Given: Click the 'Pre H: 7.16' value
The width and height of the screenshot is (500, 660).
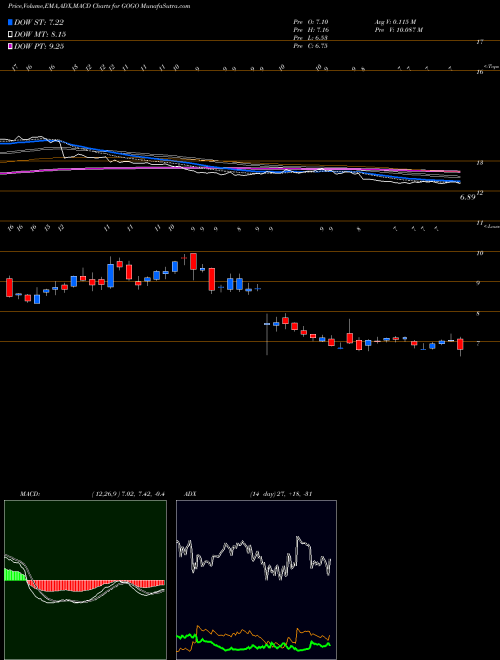Looking at the screenshot, I should click(x=311, y=30).
